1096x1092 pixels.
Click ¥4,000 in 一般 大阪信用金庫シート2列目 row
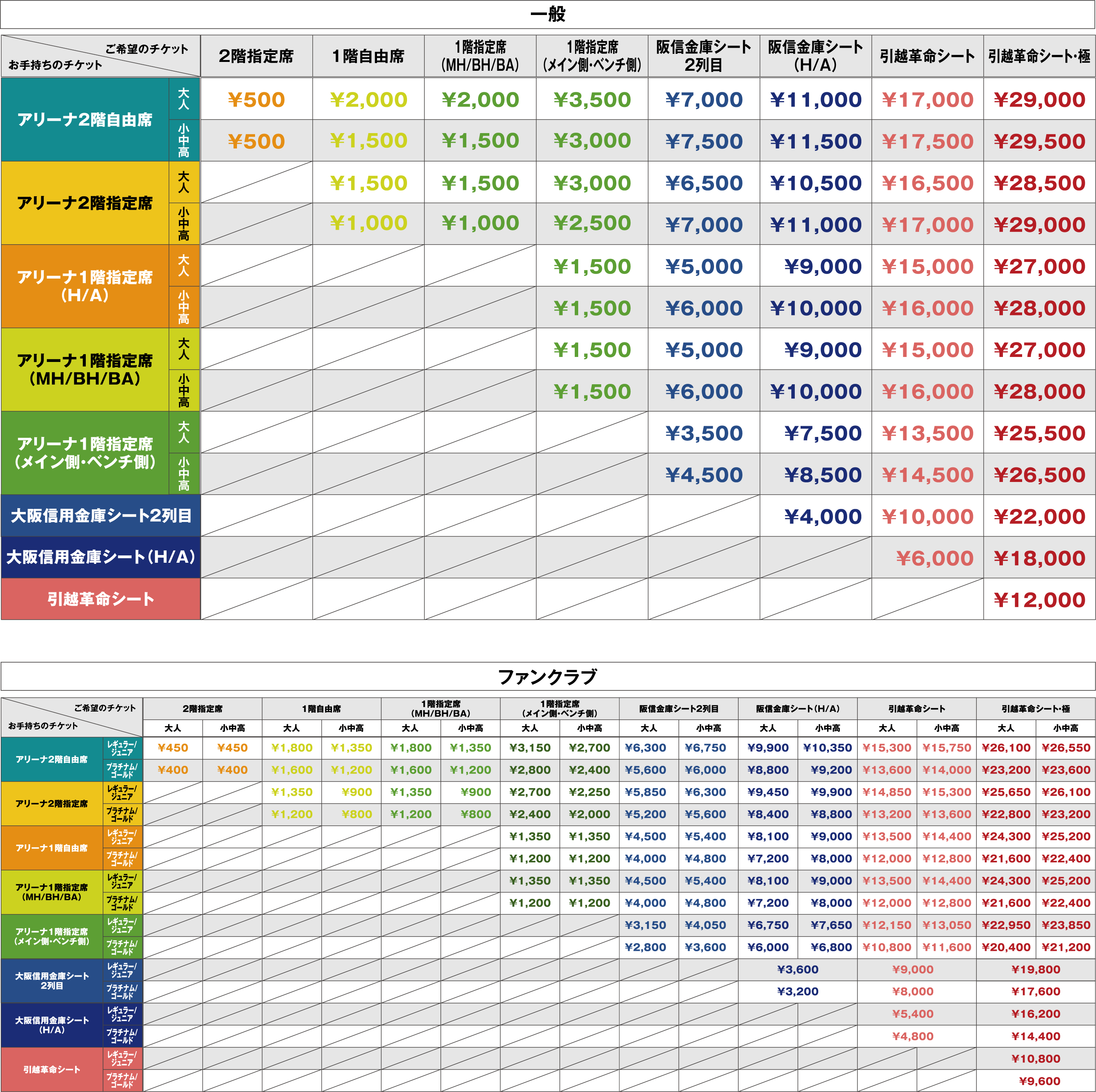point(823,517)
